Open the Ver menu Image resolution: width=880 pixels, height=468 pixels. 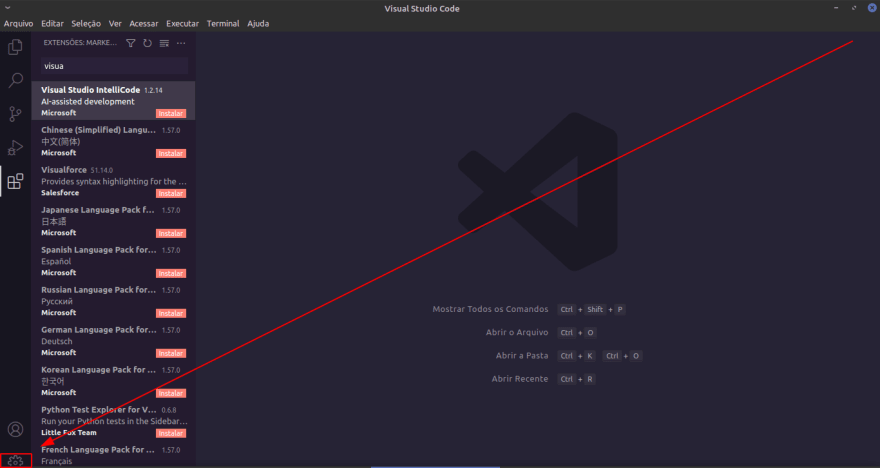pos(115,24)
